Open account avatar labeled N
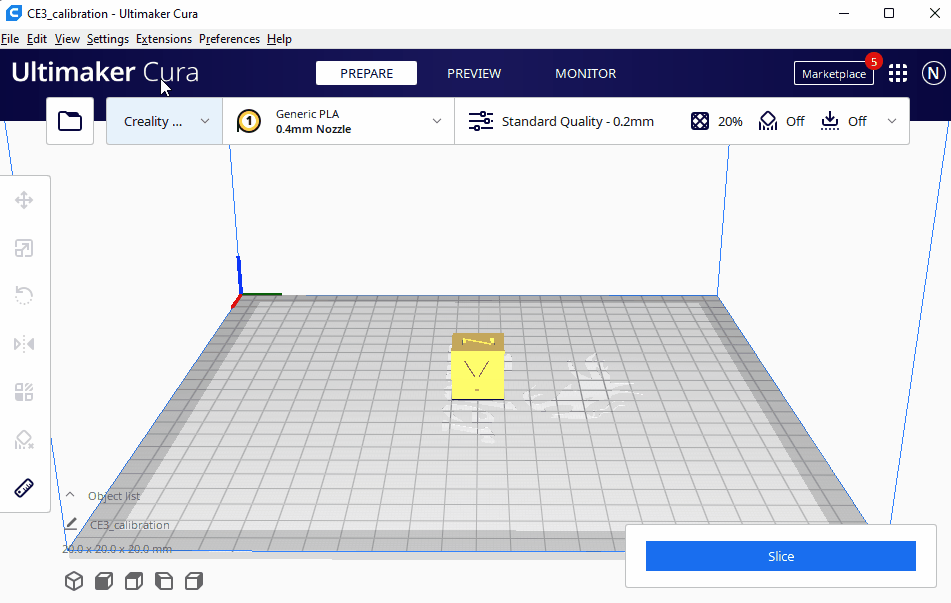951x603 pixels. pyautogui.click(x=933, y=73)
